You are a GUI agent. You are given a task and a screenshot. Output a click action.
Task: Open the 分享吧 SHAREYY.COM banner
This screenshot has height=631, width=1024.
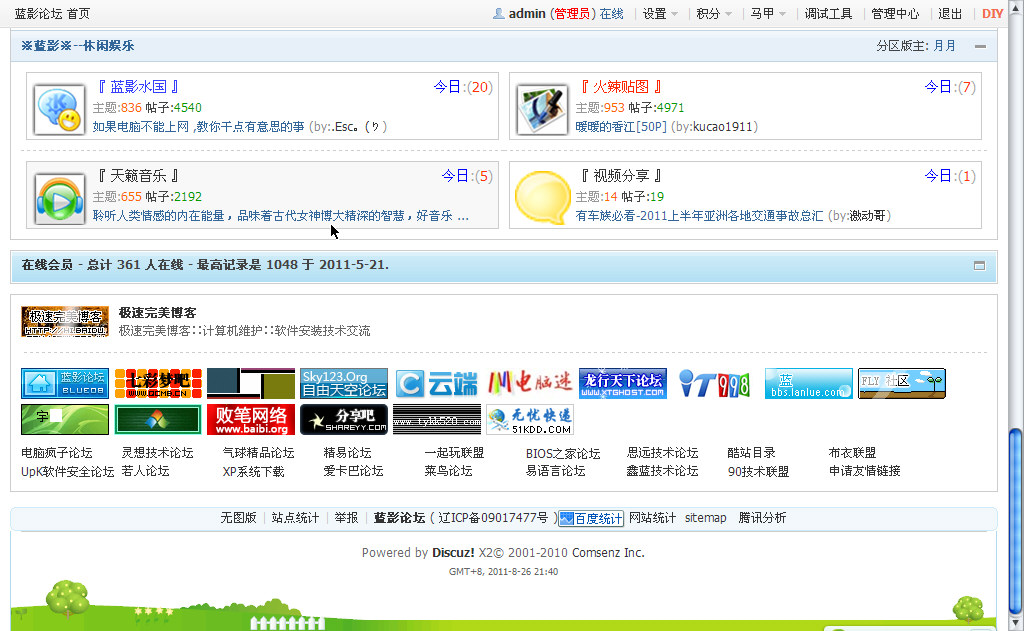pos(344,419)
